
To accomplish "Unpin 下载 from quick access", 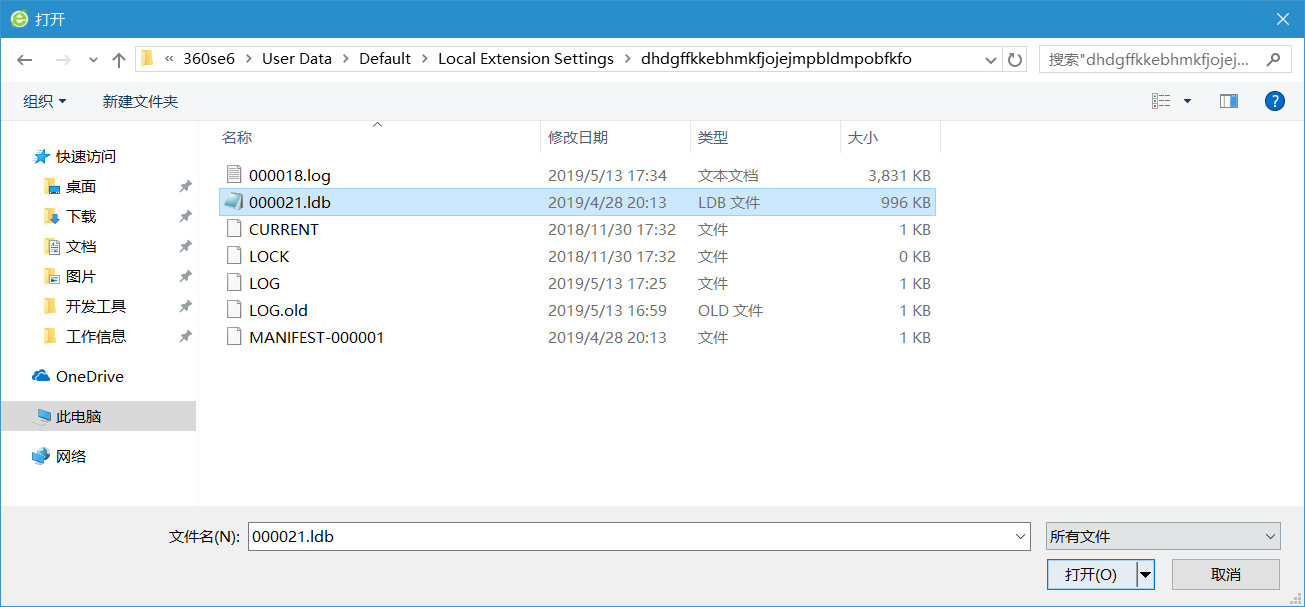I will [x=185, y=216].
